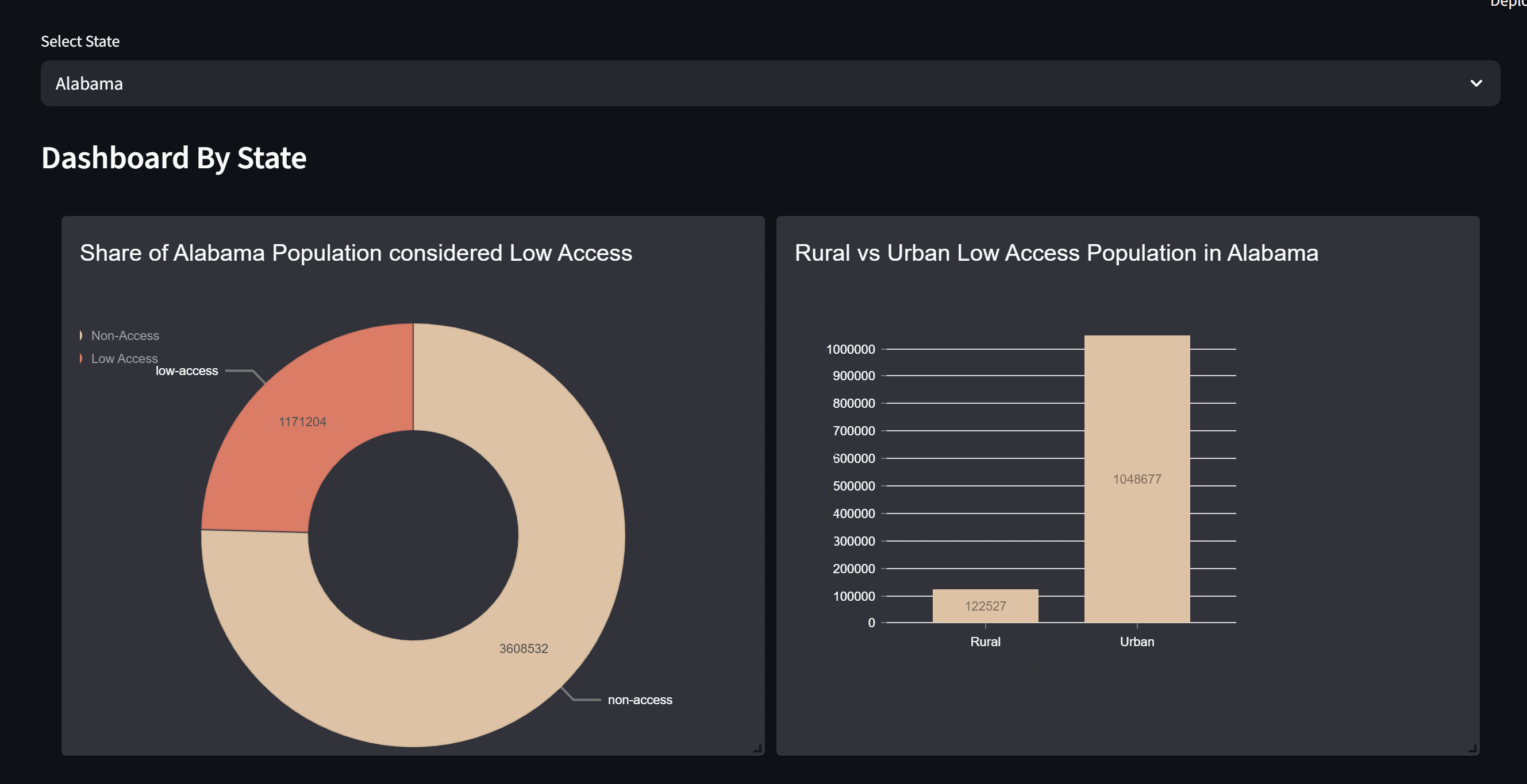Click the 1171204 value label
This screenshot has width=1527, height=784.
[302, 422]
